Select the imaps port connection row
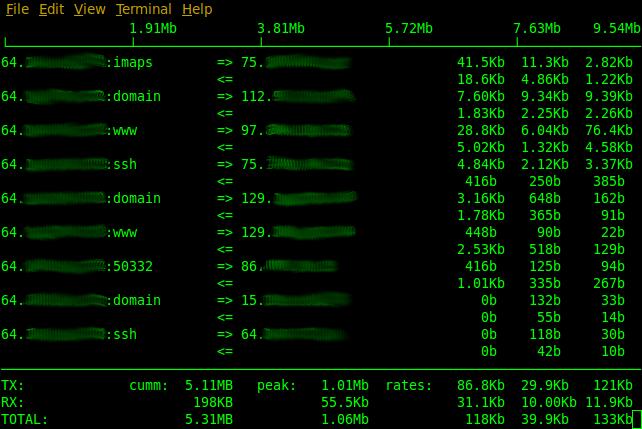This screenshot has width=642, height=429. (133, 63)
